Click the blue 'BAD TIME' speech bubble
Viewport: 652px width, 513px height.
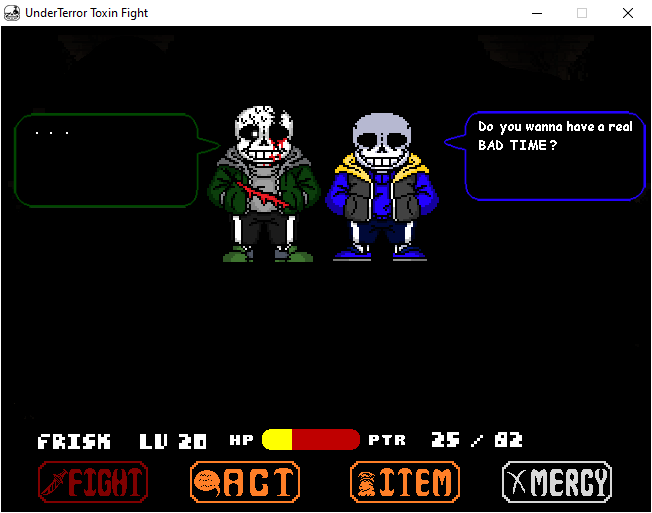point(545,156)
